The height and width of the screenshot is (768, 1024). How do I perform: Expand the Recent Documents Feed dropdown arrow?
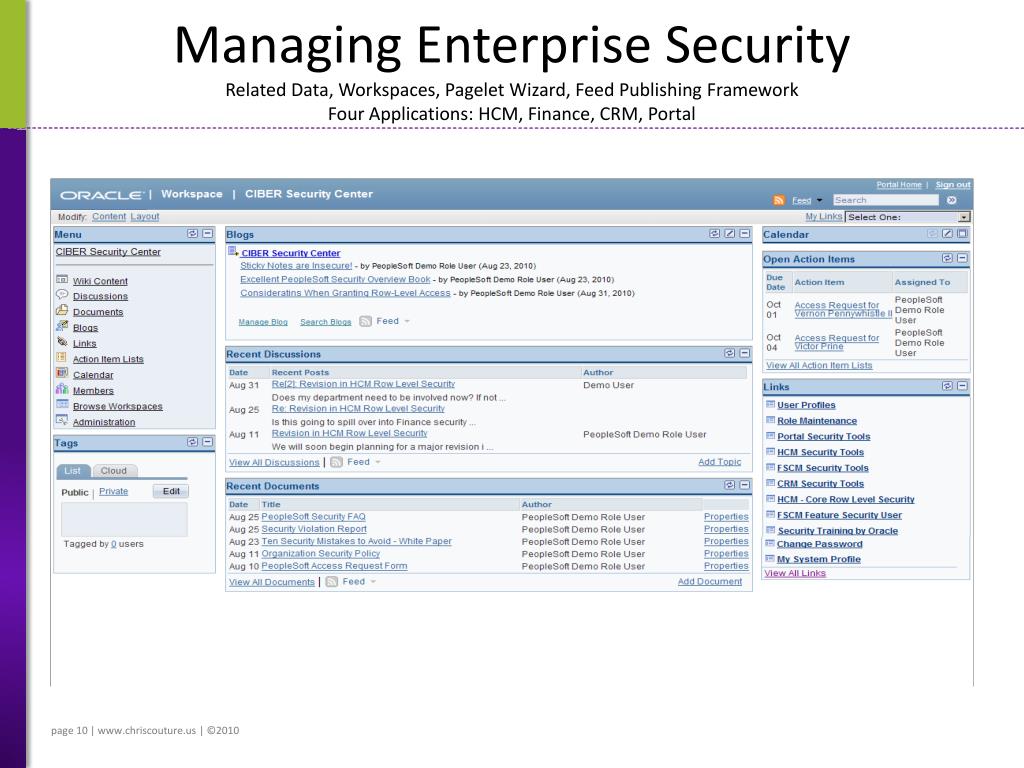tap(374, 582)
